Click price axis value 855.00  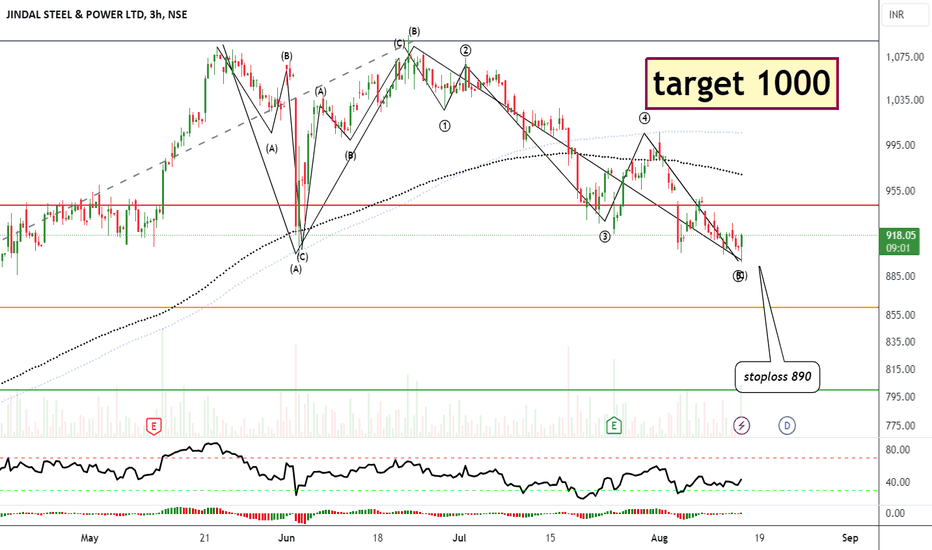tap(900, 315)
